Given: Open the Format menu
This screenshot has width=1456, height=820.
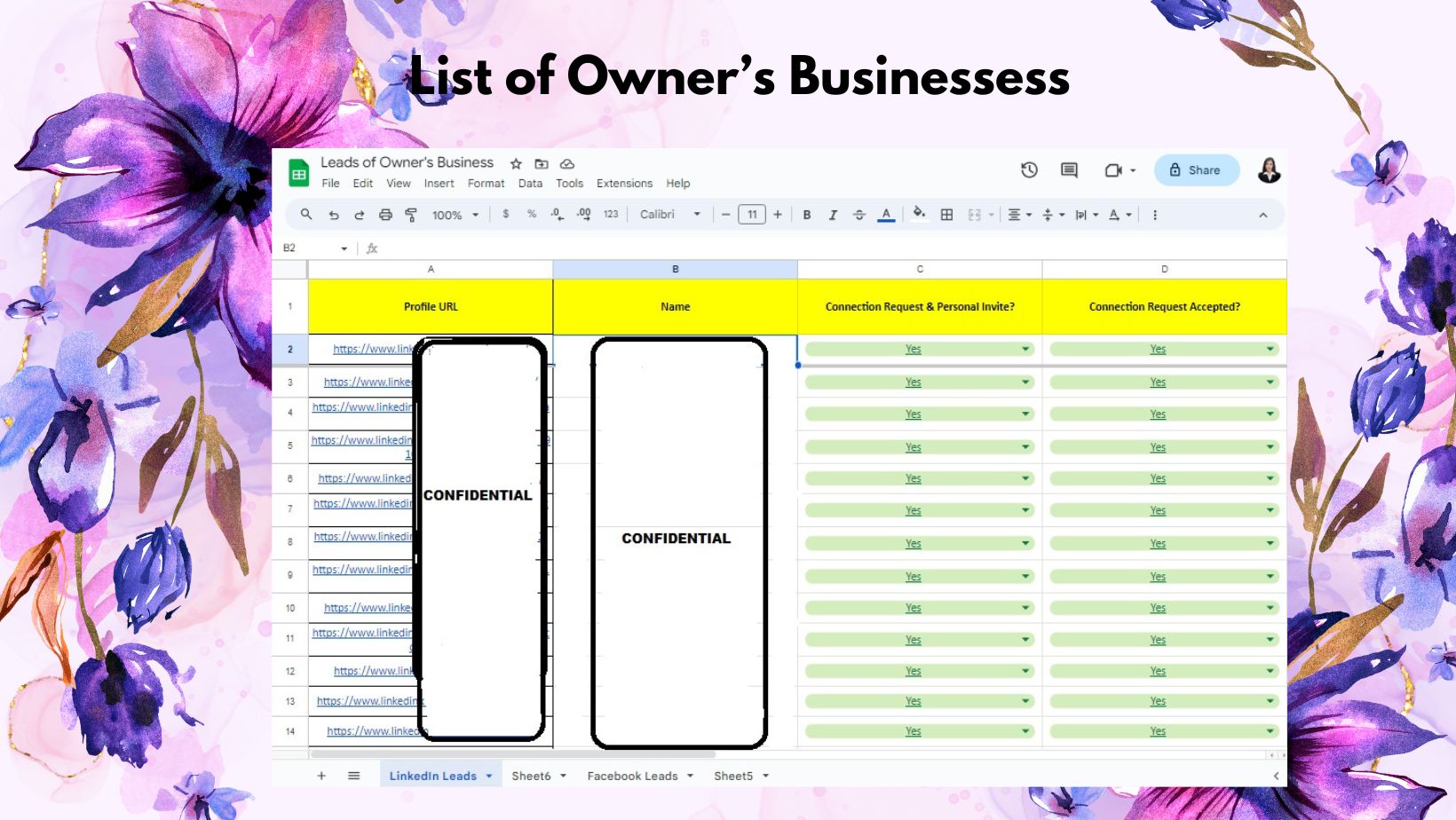Looking at the screenshot, I should coord(486,184).
